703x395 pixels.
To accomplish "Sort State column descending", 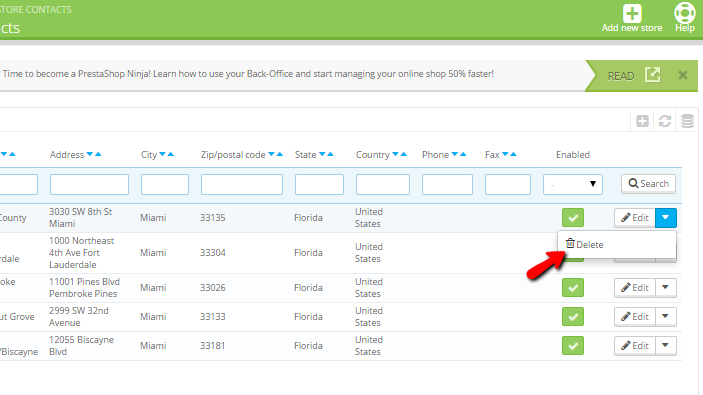I will (x=322, y=154).
